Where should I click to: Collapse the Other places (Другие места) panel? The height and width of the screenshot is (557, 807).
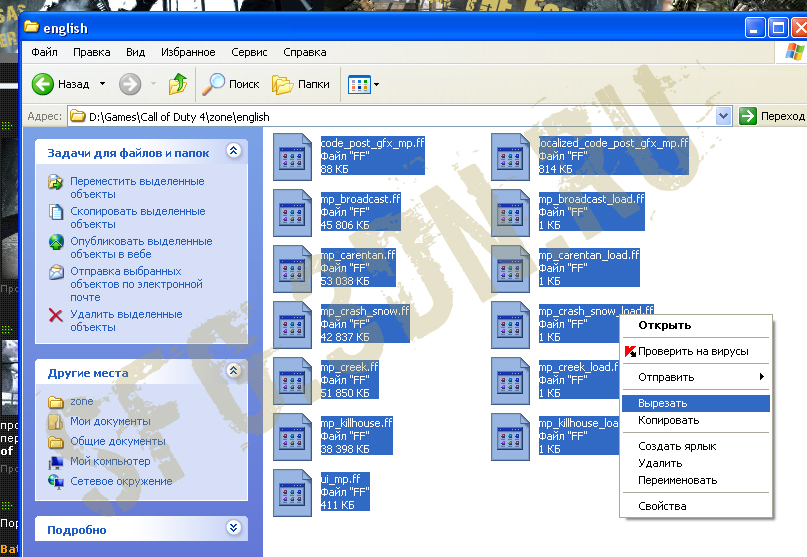pyautogui.click(x=233, y=371)
